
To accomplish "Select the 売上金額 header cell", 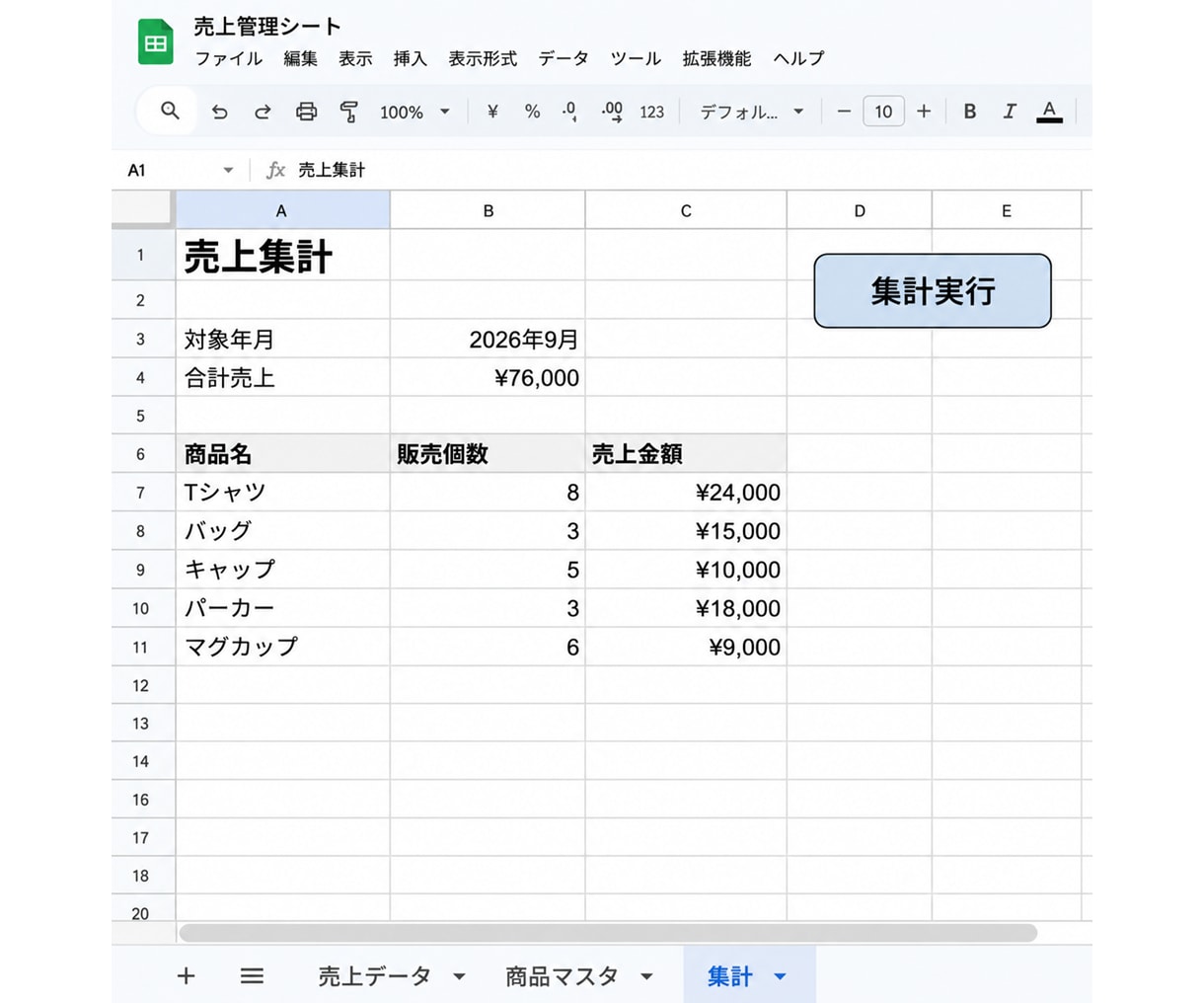I will coord(686,454).
